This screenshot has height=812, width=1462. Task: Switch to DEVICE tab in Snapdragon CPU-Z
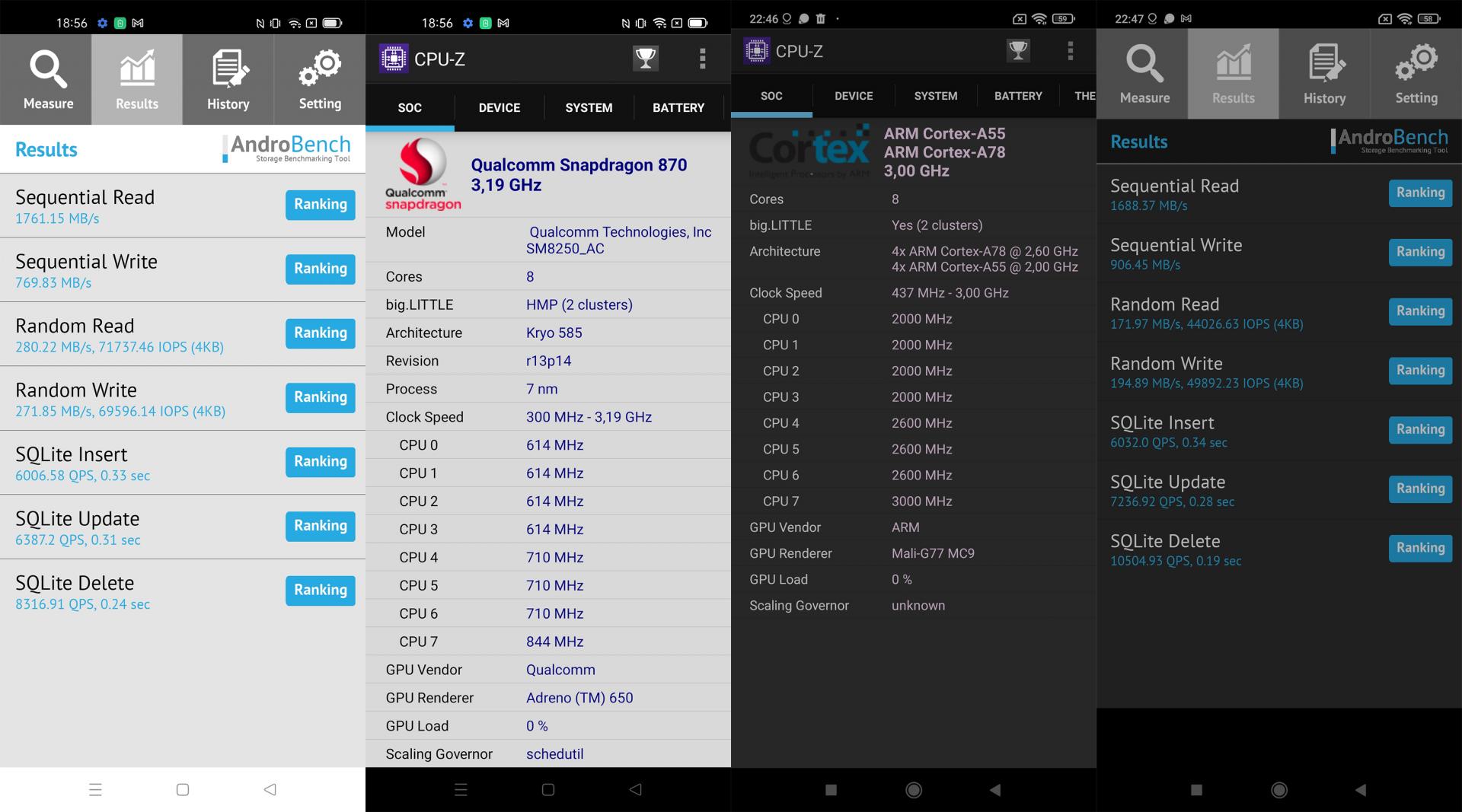tap(500, 108)
